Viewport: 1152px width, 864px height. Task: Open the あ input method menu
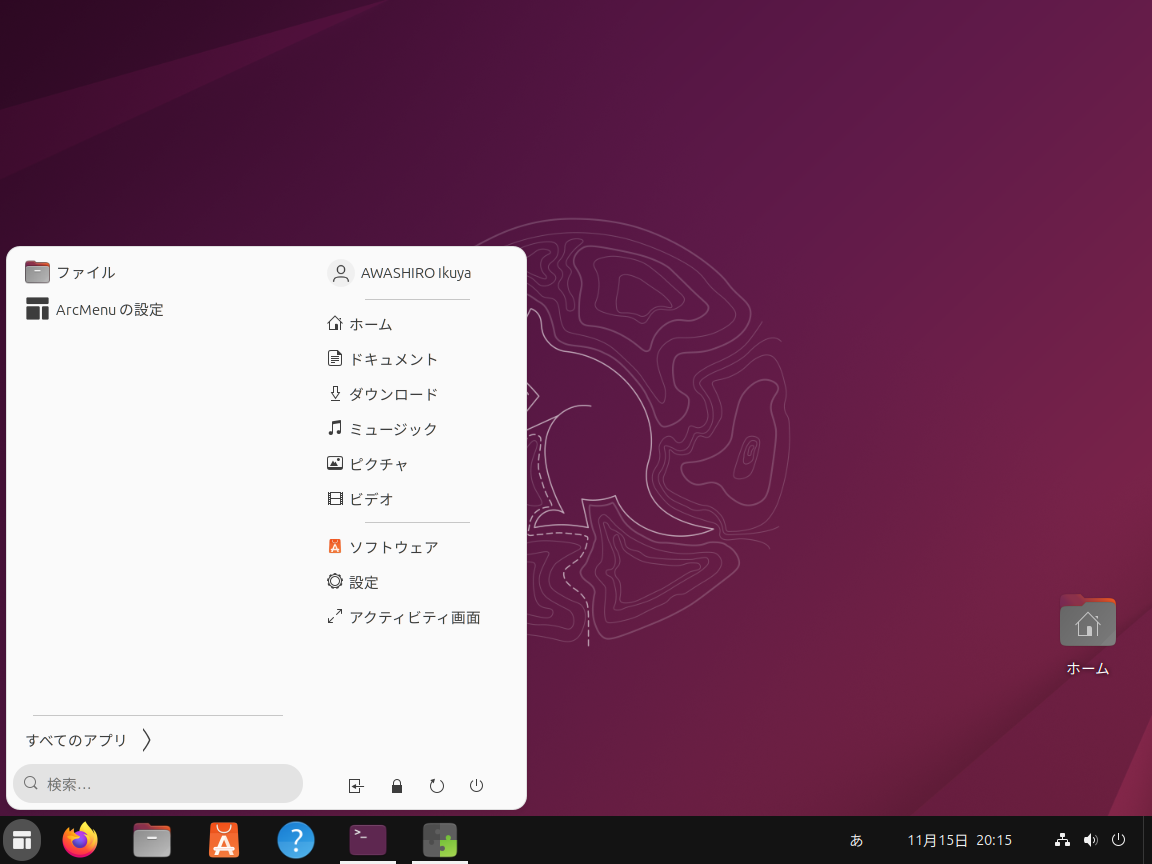point(856,840)
